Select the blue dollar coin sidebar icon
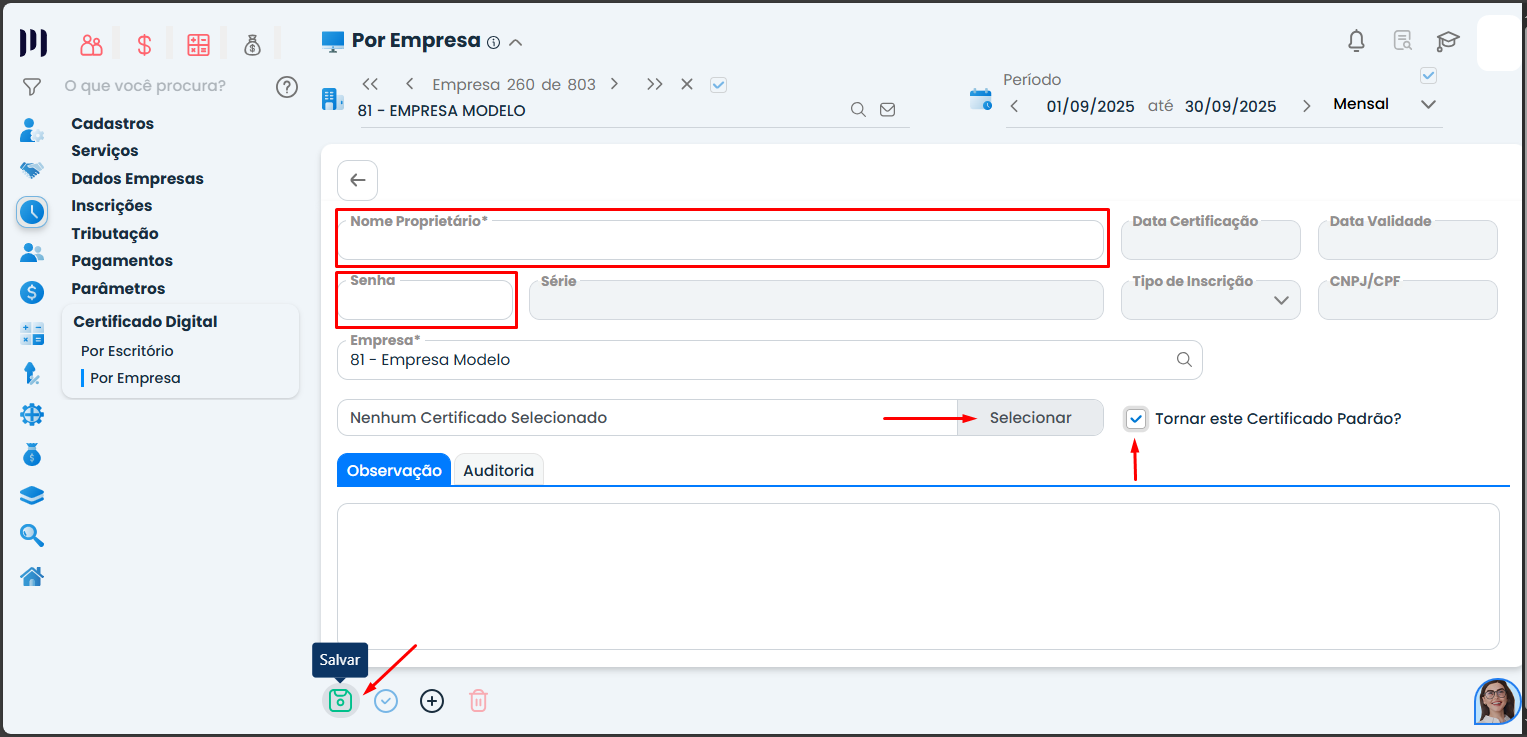Image resolution: width=1527 pixels, height=737 pixels. (x=32, y=293)
